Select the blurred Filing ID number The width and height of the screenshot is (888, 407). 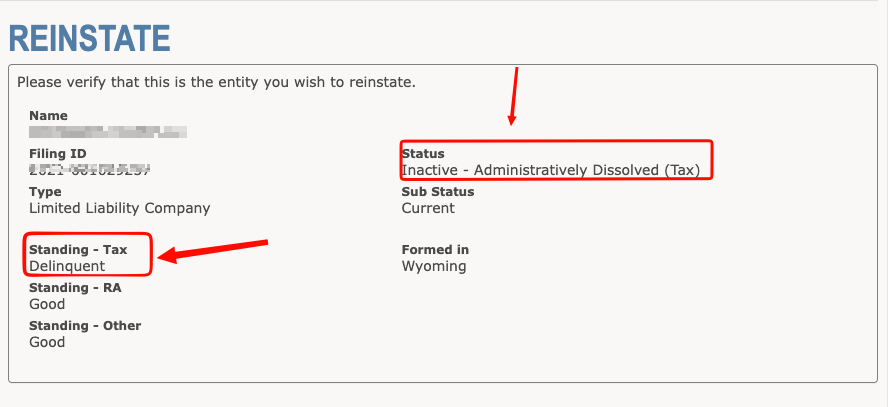coord(89,169)
